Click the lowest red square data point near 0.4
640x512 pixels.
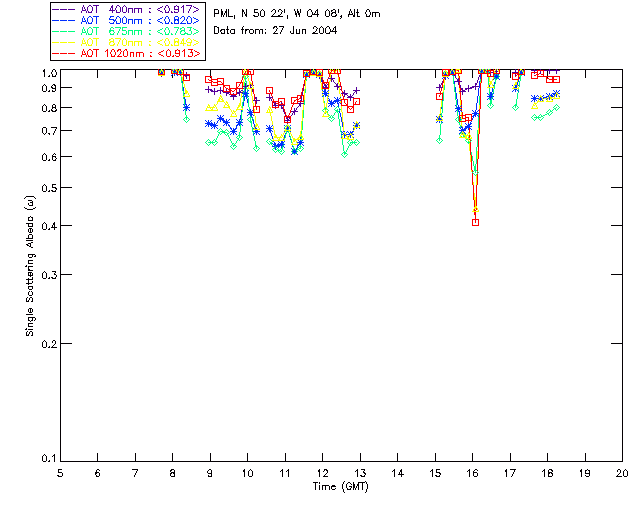pos(476,223)
